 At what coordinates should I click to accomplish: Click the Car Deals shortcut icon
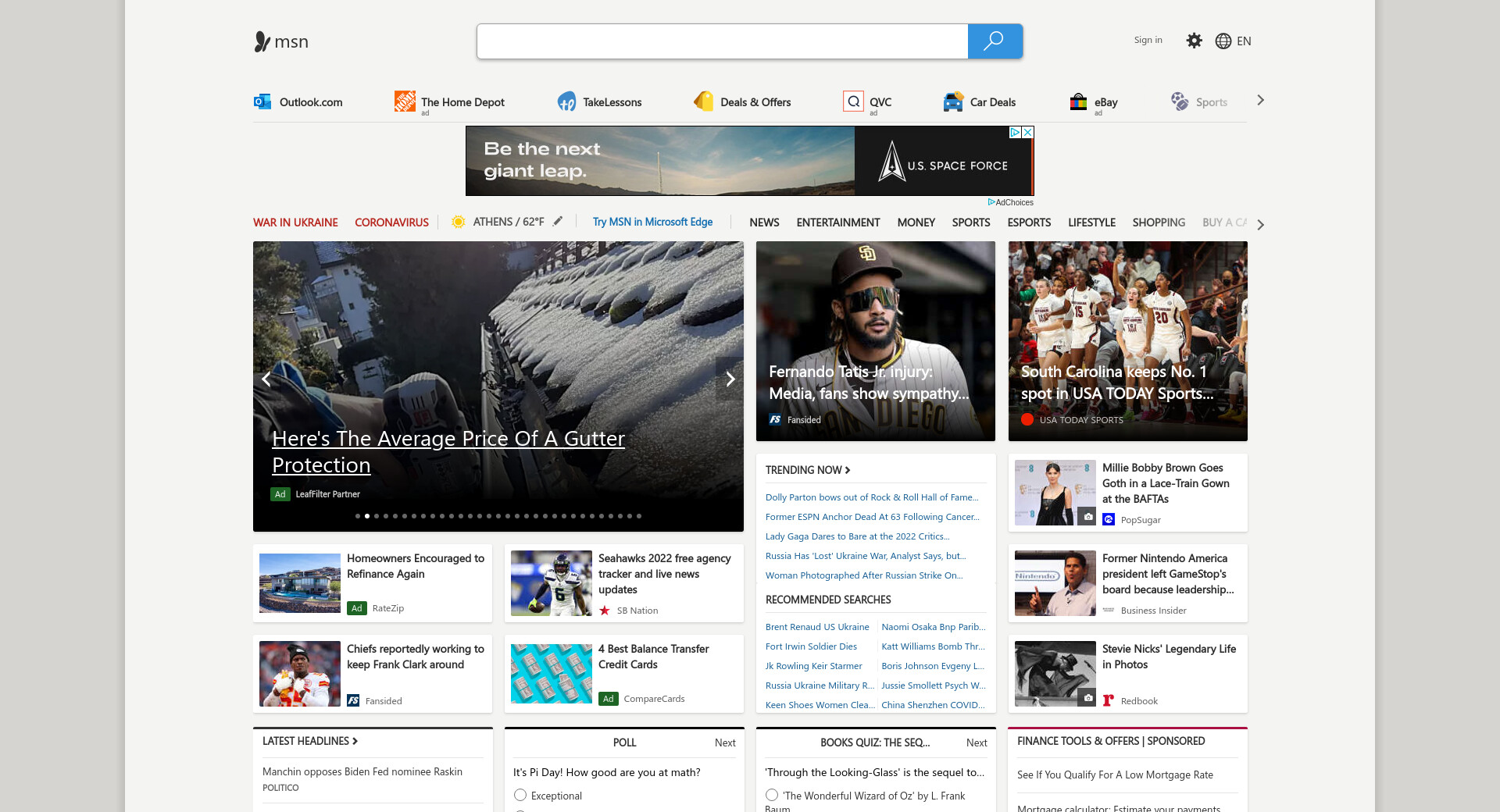click(953, 101)
